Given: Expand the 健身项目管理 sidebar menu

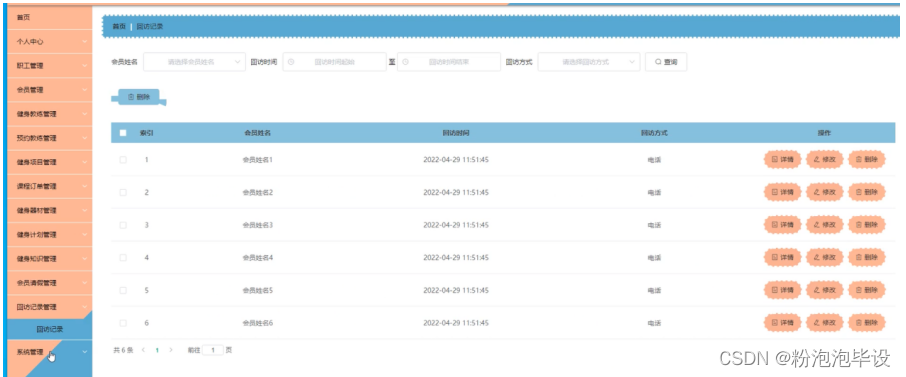Looking at the screenshot, I should (49, 162).
